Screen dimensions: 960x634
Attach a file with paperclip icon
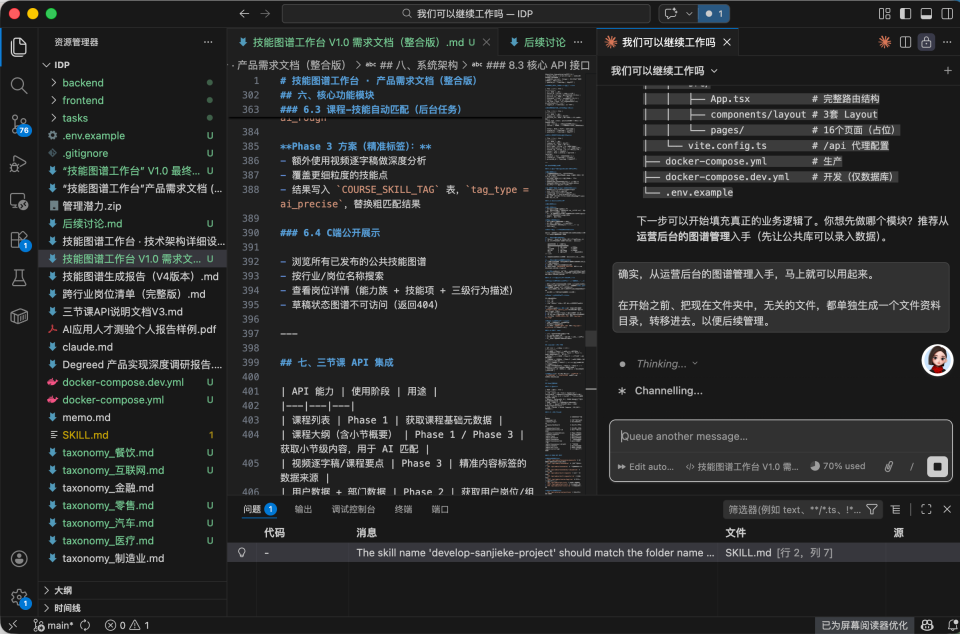(x=888, y=466)
